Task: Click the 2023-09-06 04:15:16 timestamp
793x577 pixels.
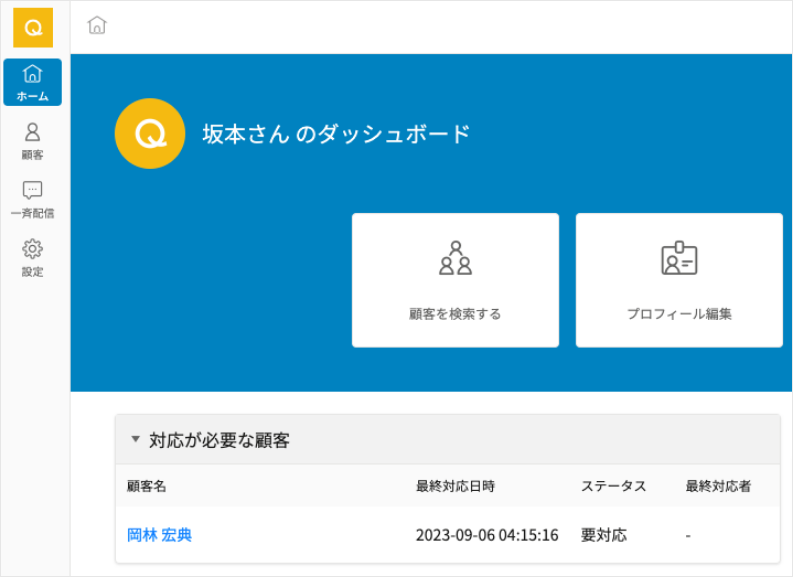Action: click(x=487, y=535)
